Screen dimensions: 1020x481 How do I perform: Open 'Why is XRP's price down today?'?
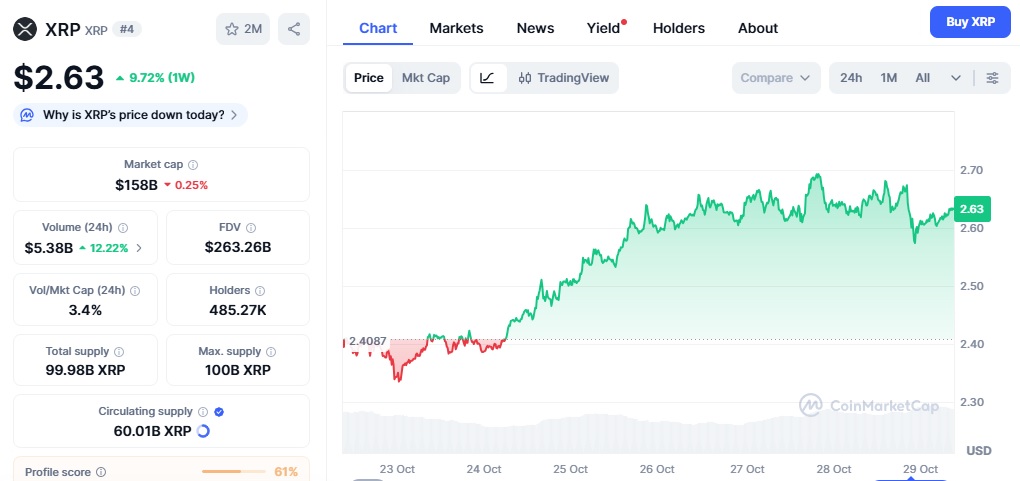(x=130, y=115)
